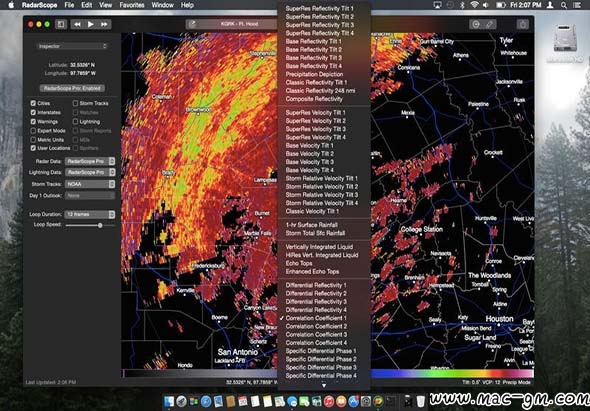The height and width of the screenshot is (411, 590).
Task: Open the RadarScope application menu
Action: pos(40,5)
